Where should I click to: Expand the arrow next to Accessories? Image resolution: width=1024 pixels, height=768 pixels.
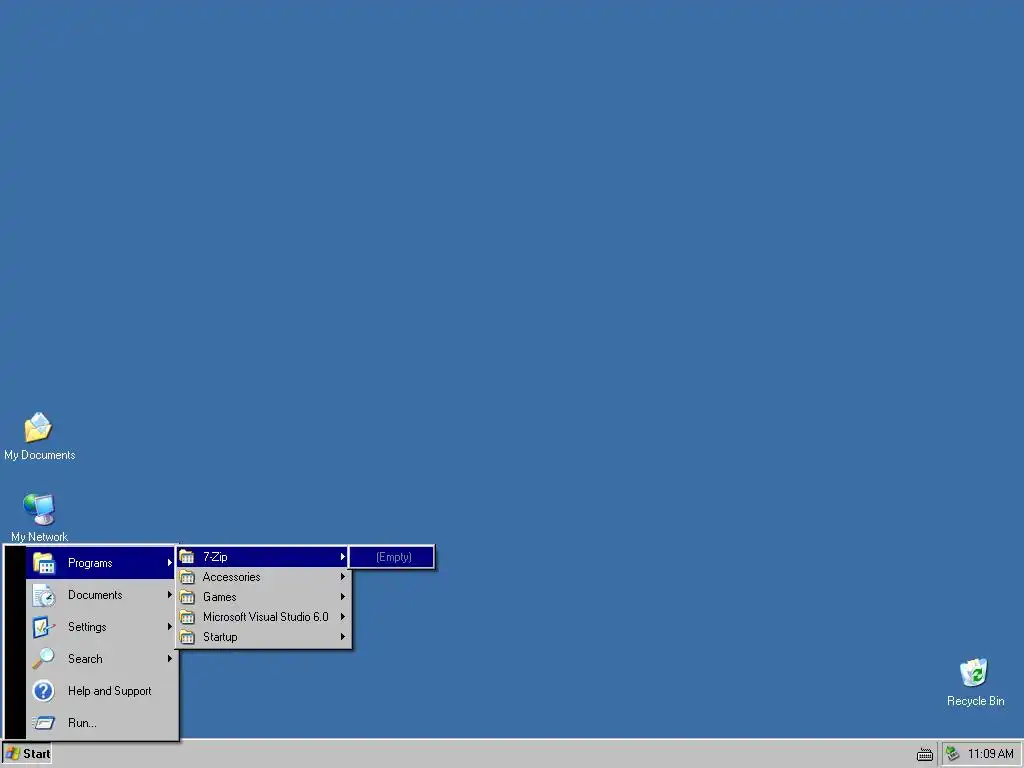pos(343,577)
